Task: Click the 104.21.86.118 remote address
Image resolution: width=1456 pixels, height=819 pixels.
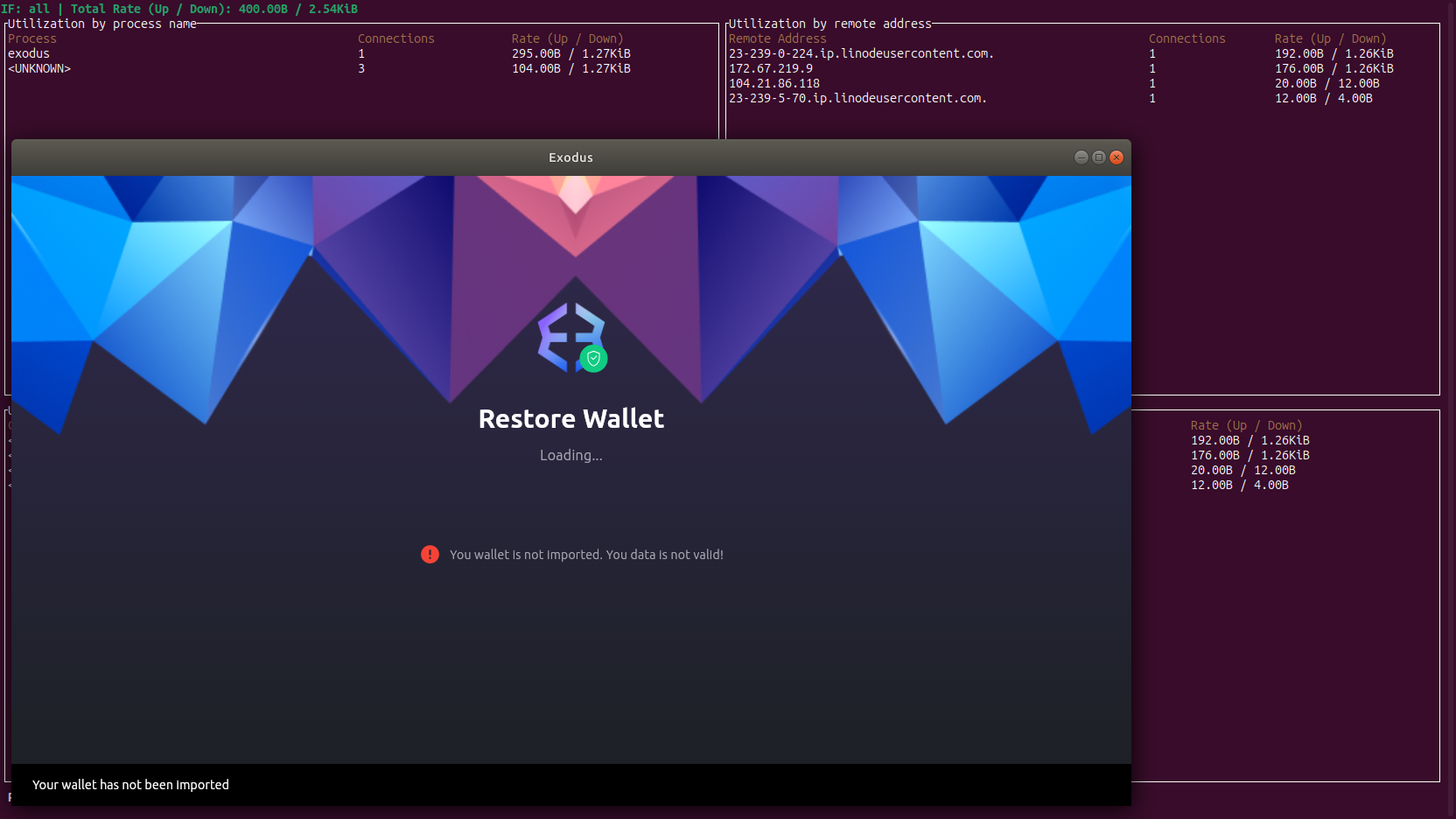Action: click(774, 83)
